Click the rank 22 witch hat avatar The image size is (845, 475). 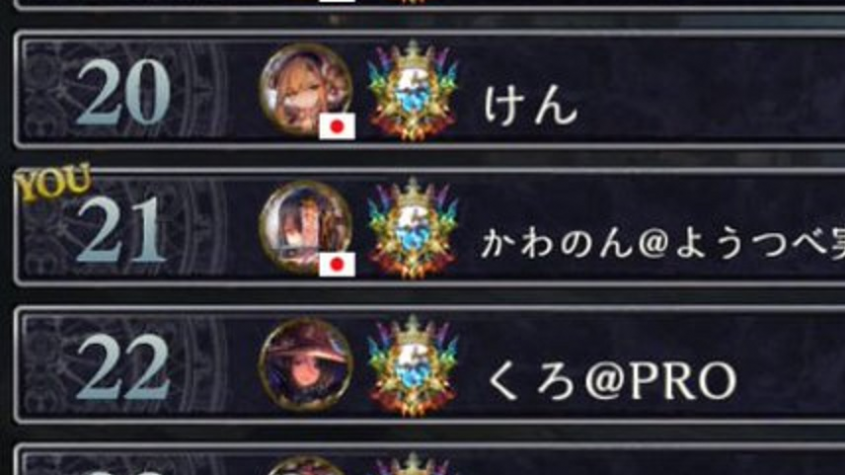(x=306, y=365)
